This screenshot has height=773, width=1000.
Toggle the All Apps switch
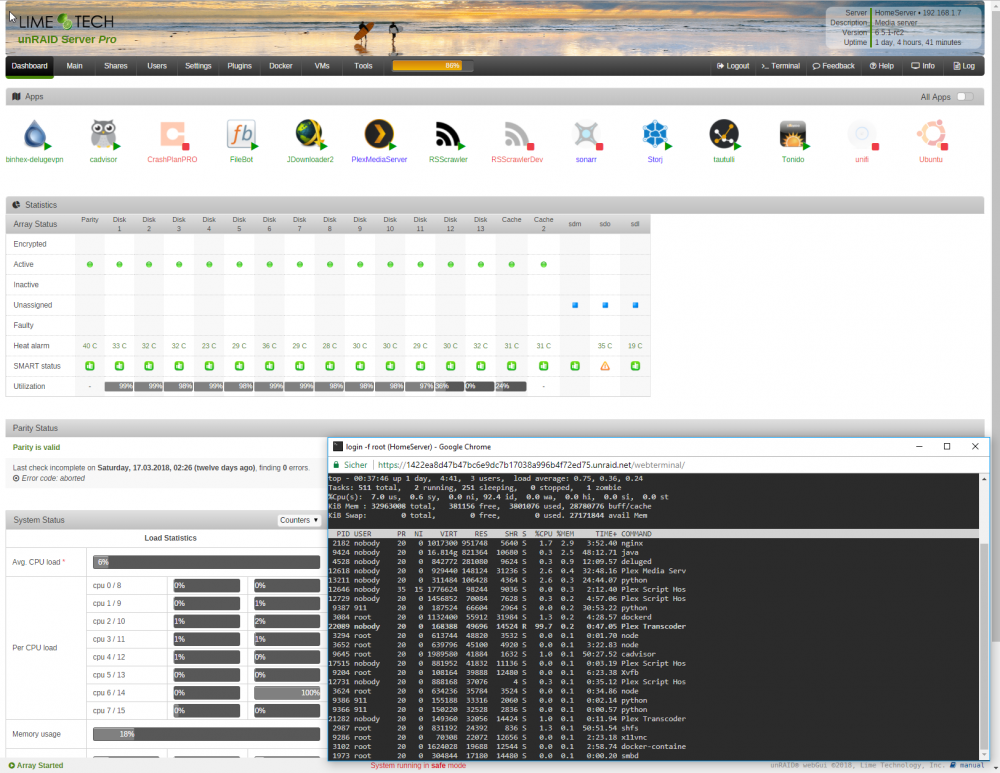pyautogui.click(x=965, y=97)
